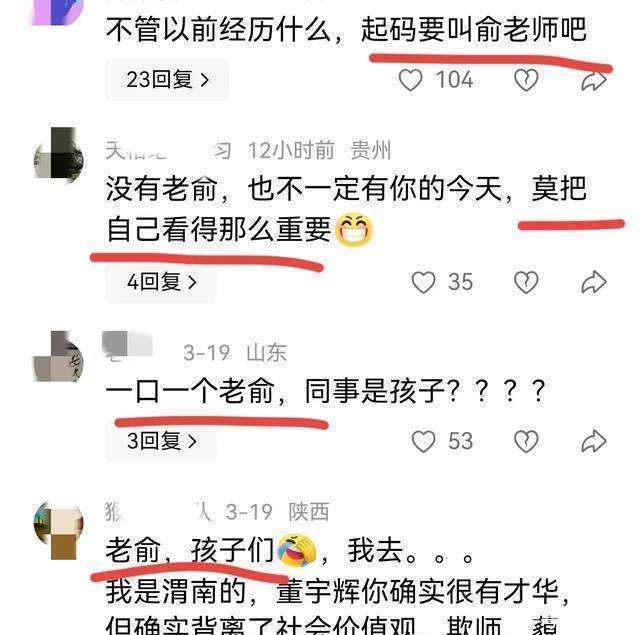Open the Shaanxi commenter's avatar
The width and height of the screenshot is (640, 635).
click(58, 530)
